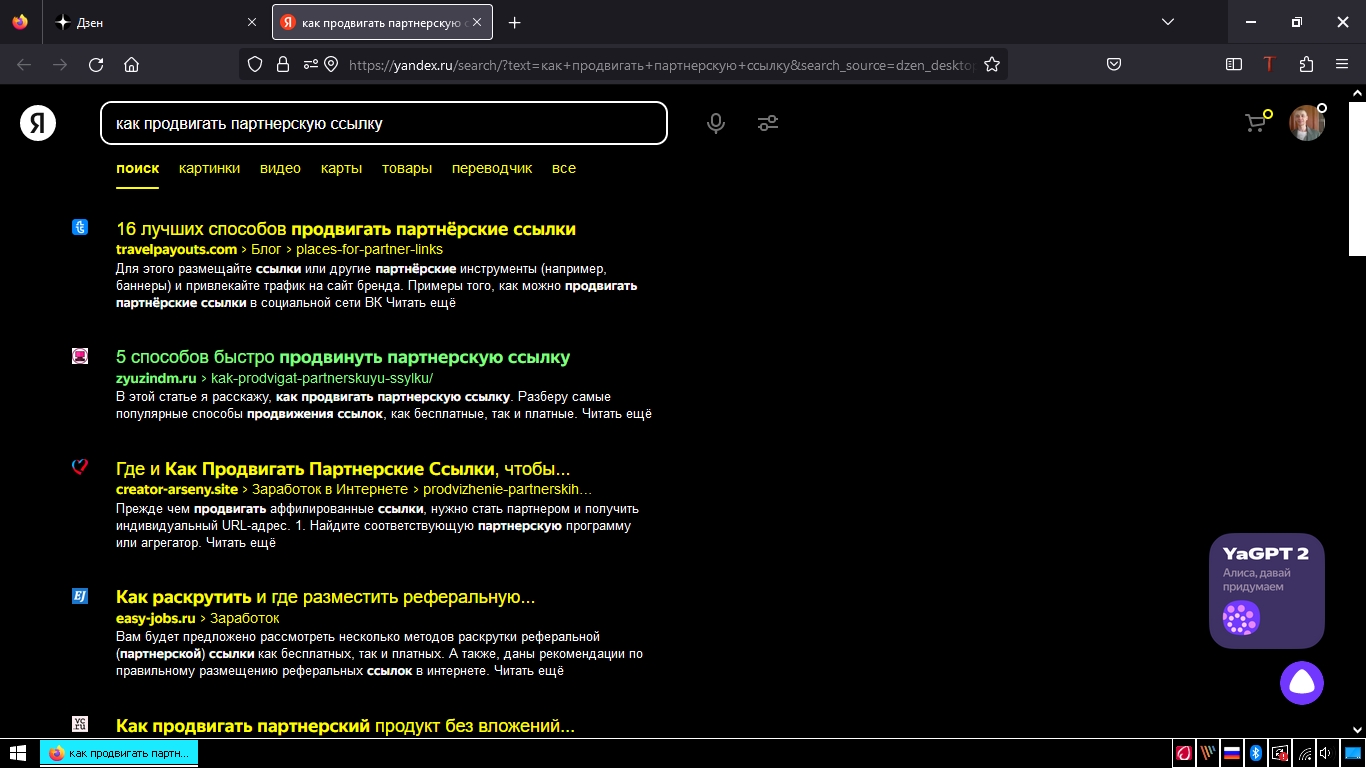
Task: Open the user profile avatar
Action: (1306, 123)
